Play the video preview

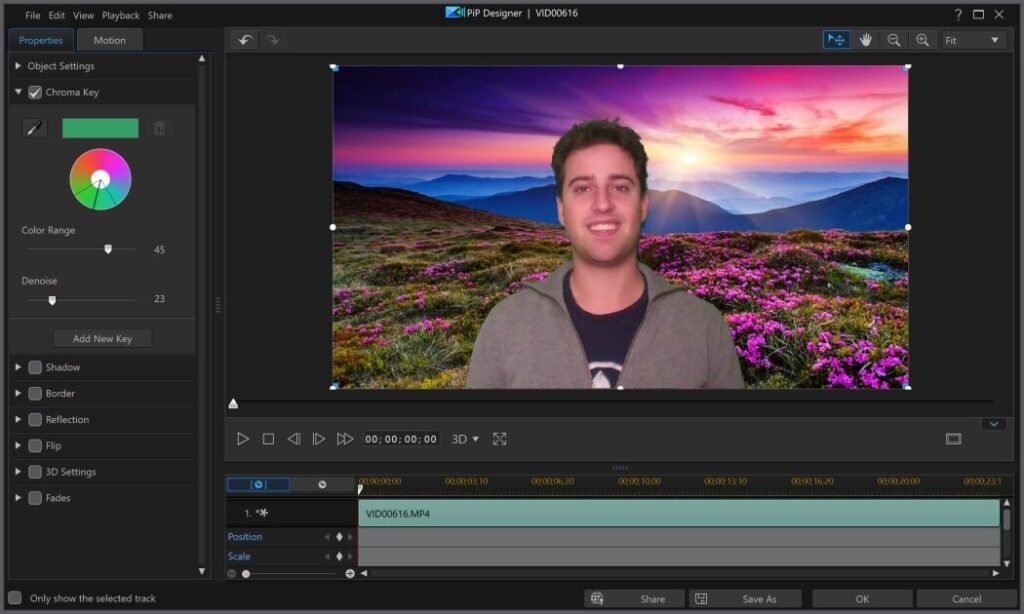point(242,439)
